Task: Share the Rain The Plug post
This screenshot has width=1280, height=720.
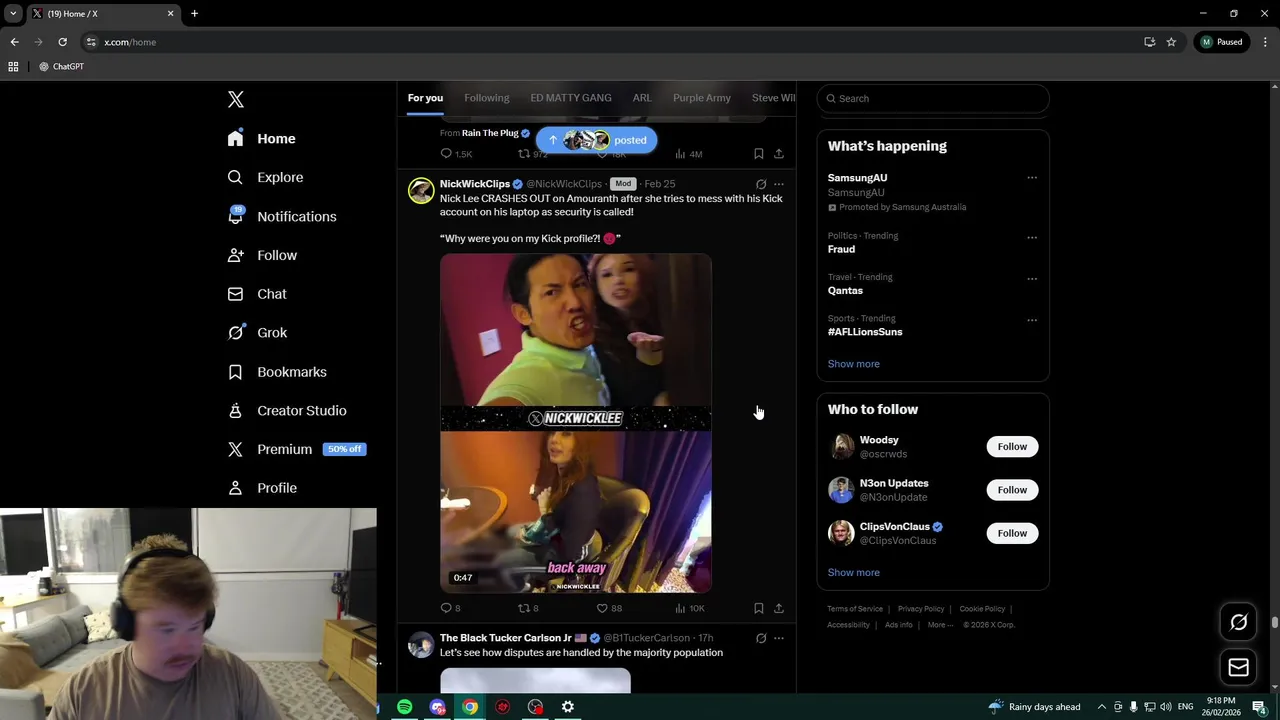Action: (779, 154)
